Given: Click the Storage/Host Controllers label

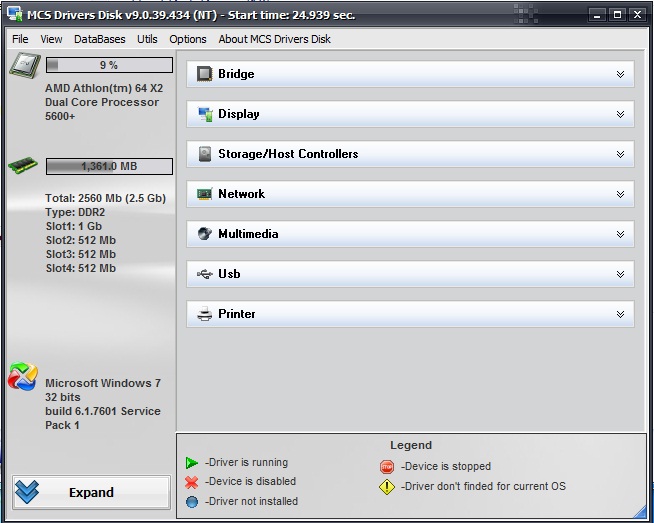Looking at the screenshot, I should (x=288, y=154).
